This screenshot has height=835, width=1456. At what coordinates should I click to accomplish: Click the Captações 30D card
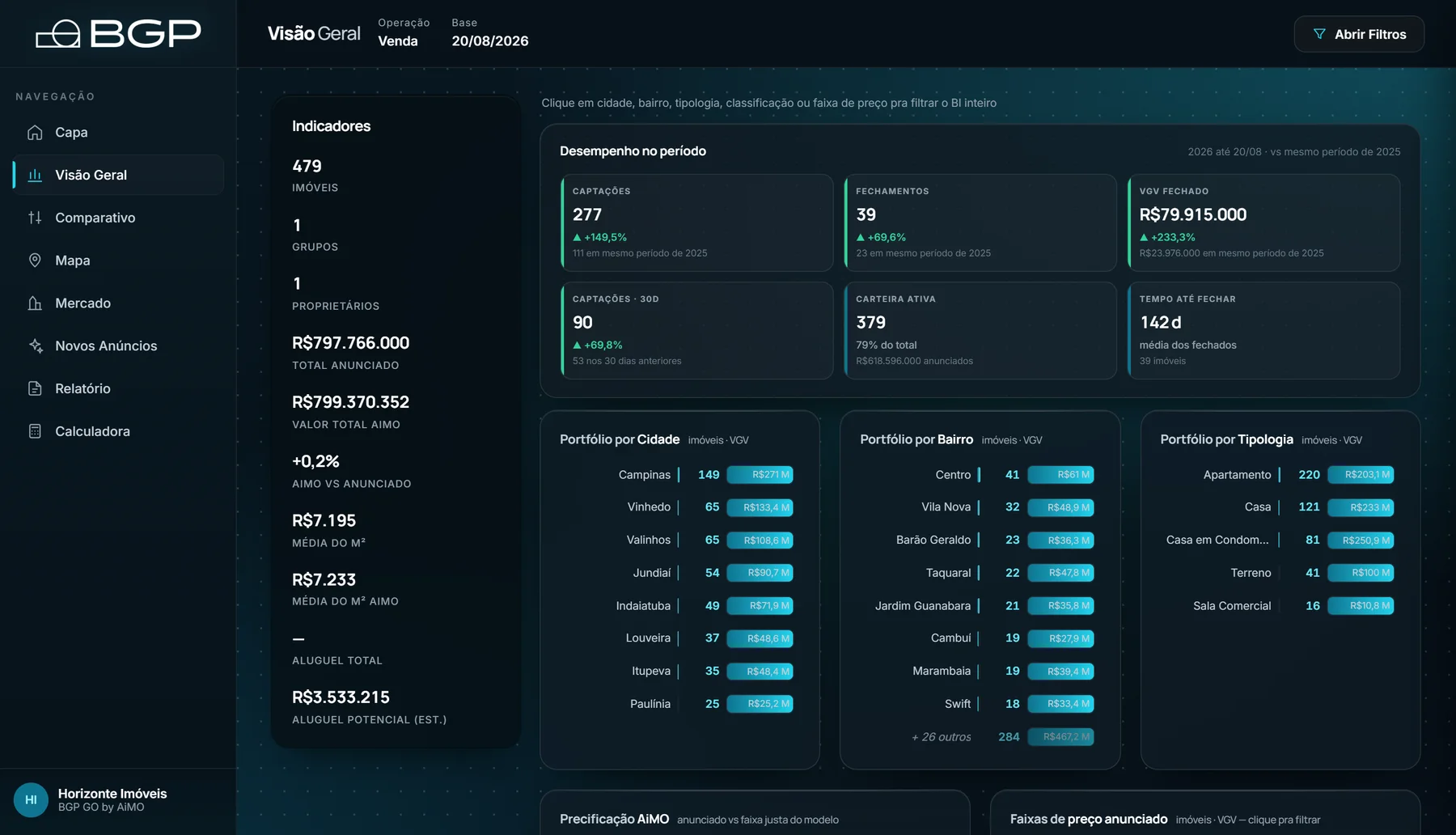pyautogui.click(x=696, y=330)
